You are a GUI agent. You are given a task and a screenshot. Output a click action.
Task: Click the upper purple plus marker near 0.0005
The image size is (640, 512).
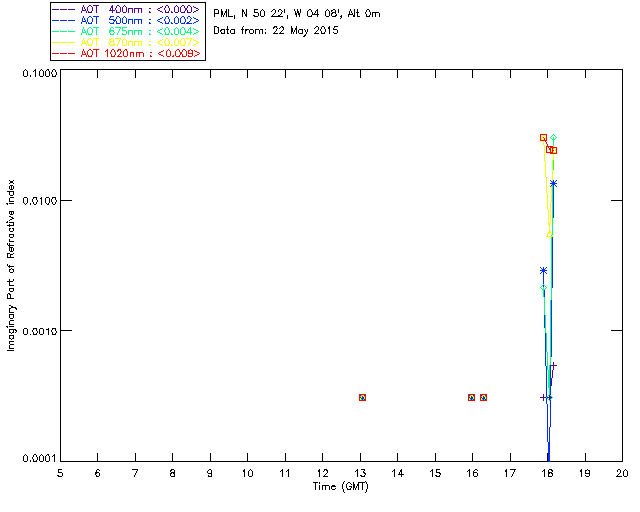pos(553,365)
